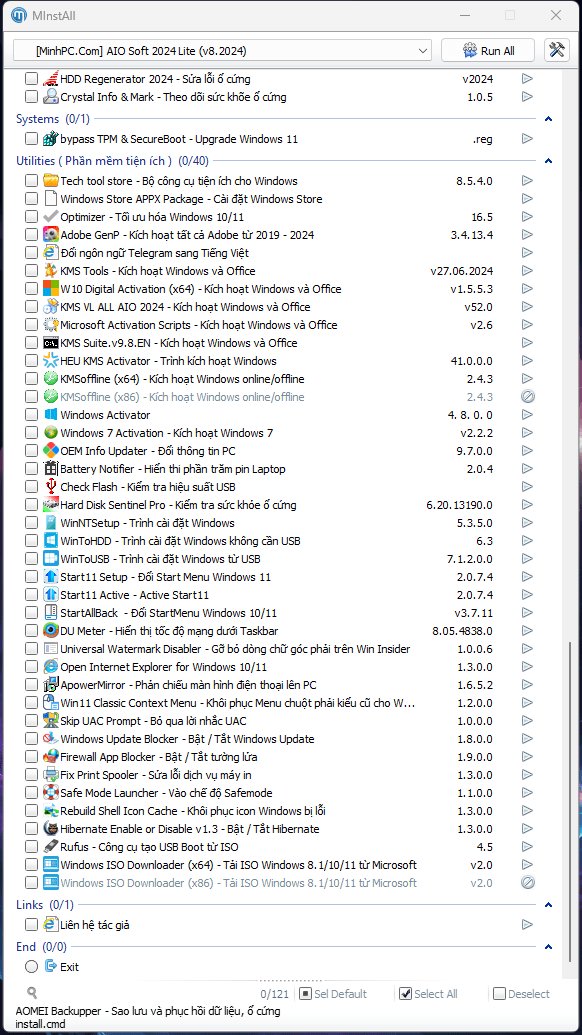Screen dimensions: 582x1035
Task: Click the Deselect button
Action: pos(522,993)
